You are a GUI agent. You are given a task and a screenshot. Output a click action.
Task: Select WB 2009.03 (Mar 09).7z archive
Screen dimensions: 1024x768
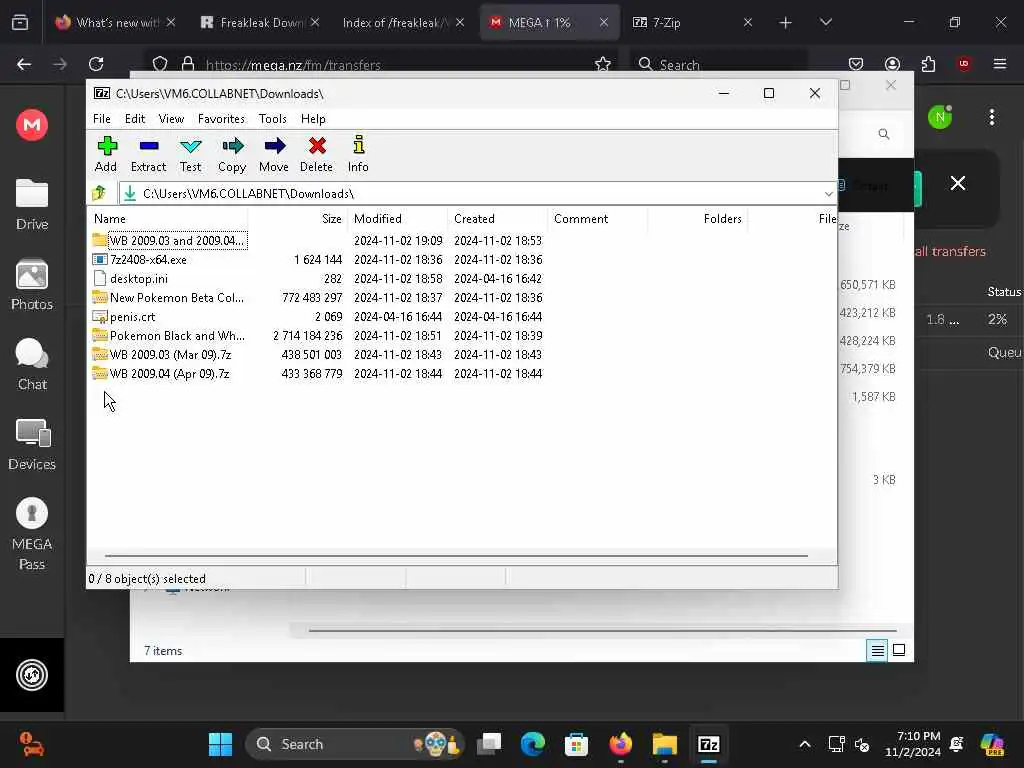pyautogui.click(x=170, y=355)
